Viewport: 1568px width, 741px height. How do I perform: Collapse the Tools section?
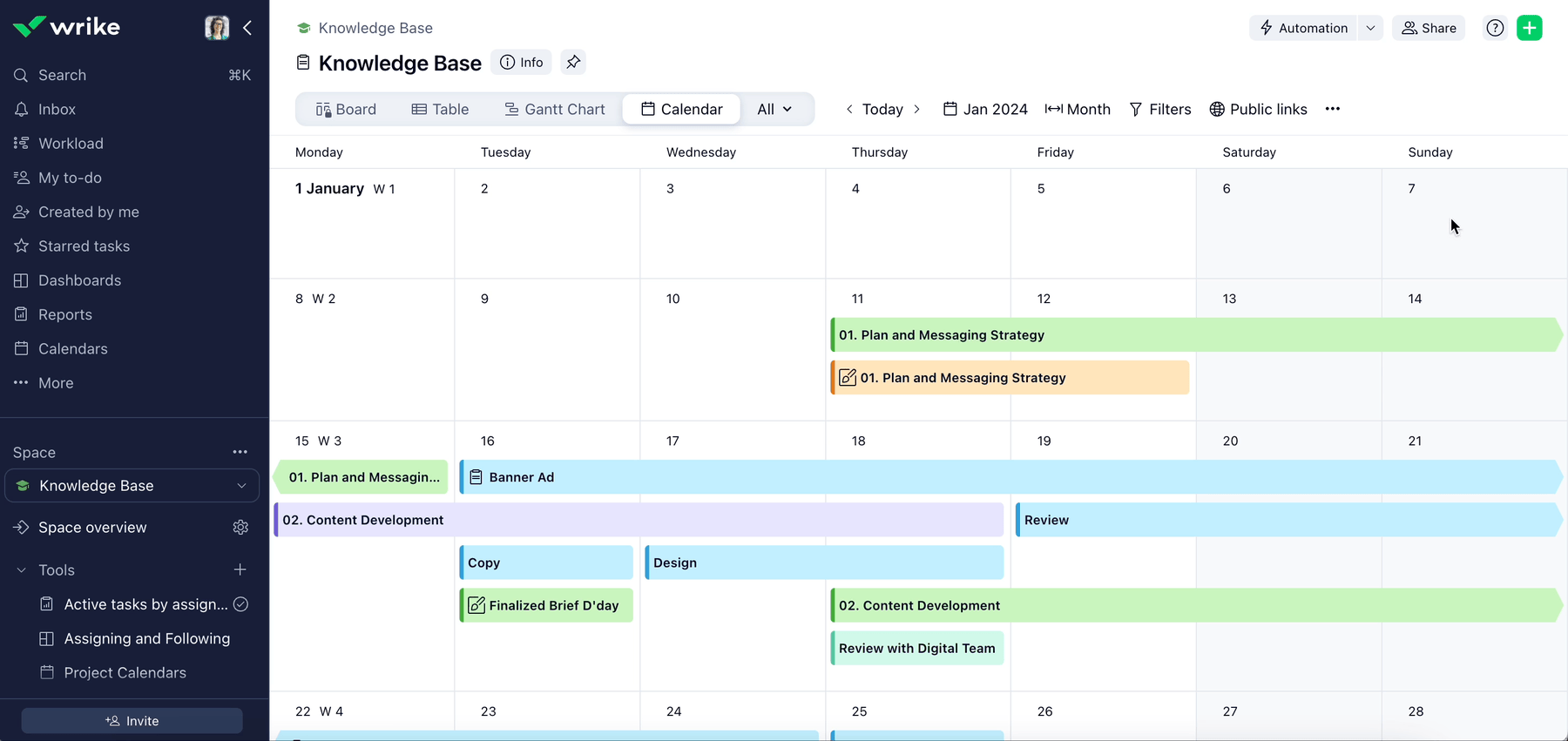(x=22, y=570)
